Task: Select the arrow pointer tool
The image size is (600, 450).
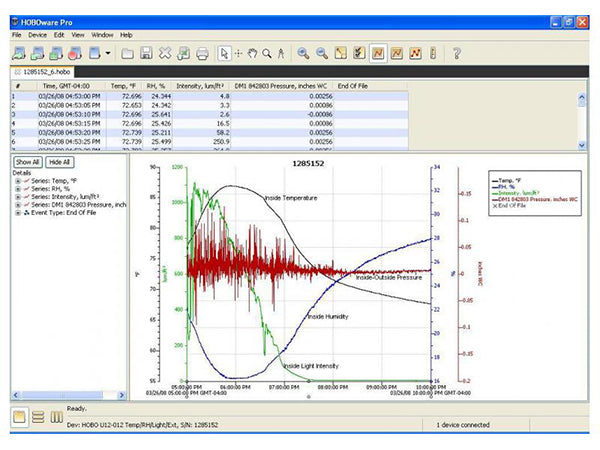Action: pyautogui.click(x=225, y=53)
